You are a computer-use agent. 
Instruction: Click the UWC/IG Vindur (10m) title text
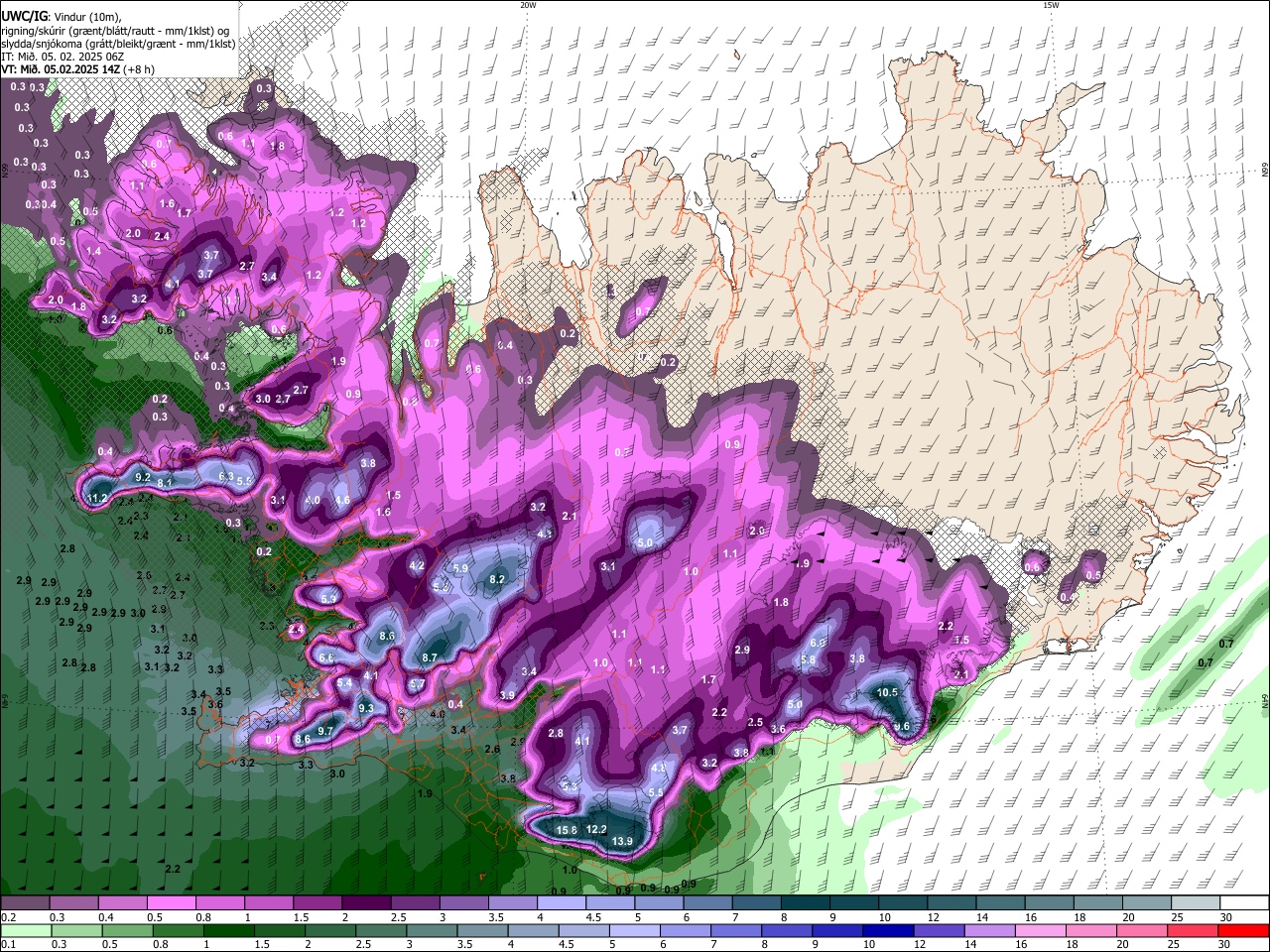pyautogui.click(x=61, y=15)
